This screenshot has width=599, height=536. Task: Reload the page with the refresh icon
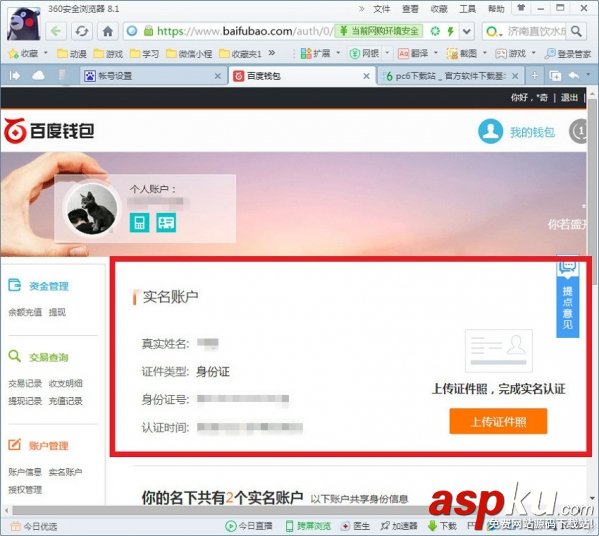click(x=82, y=31)
